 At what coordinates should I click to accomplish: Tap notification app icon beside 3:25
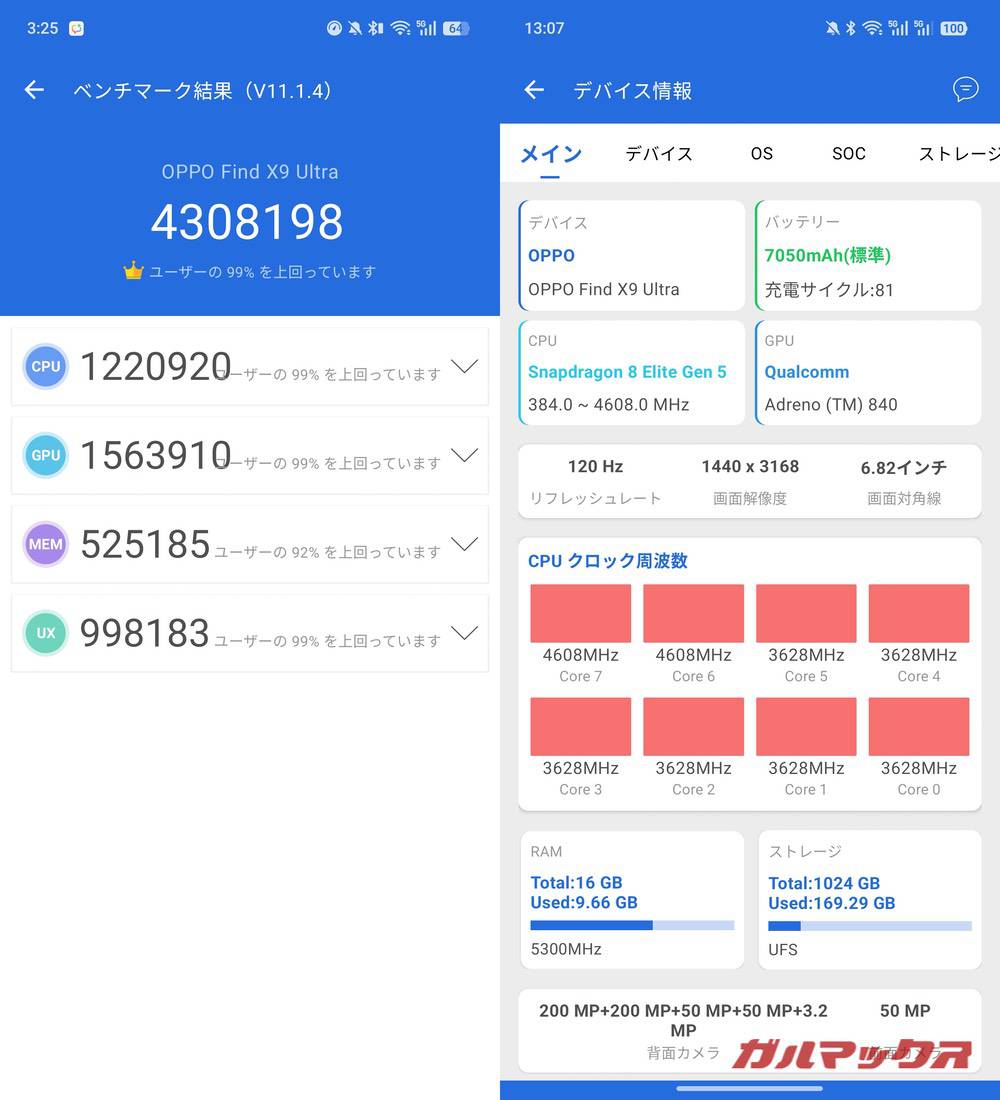coord(76,28)
